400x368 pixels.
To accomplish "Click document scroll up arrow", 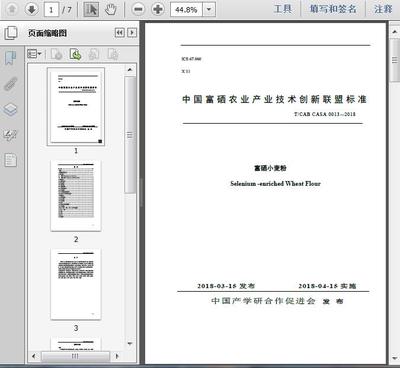I will click(395, 31).
